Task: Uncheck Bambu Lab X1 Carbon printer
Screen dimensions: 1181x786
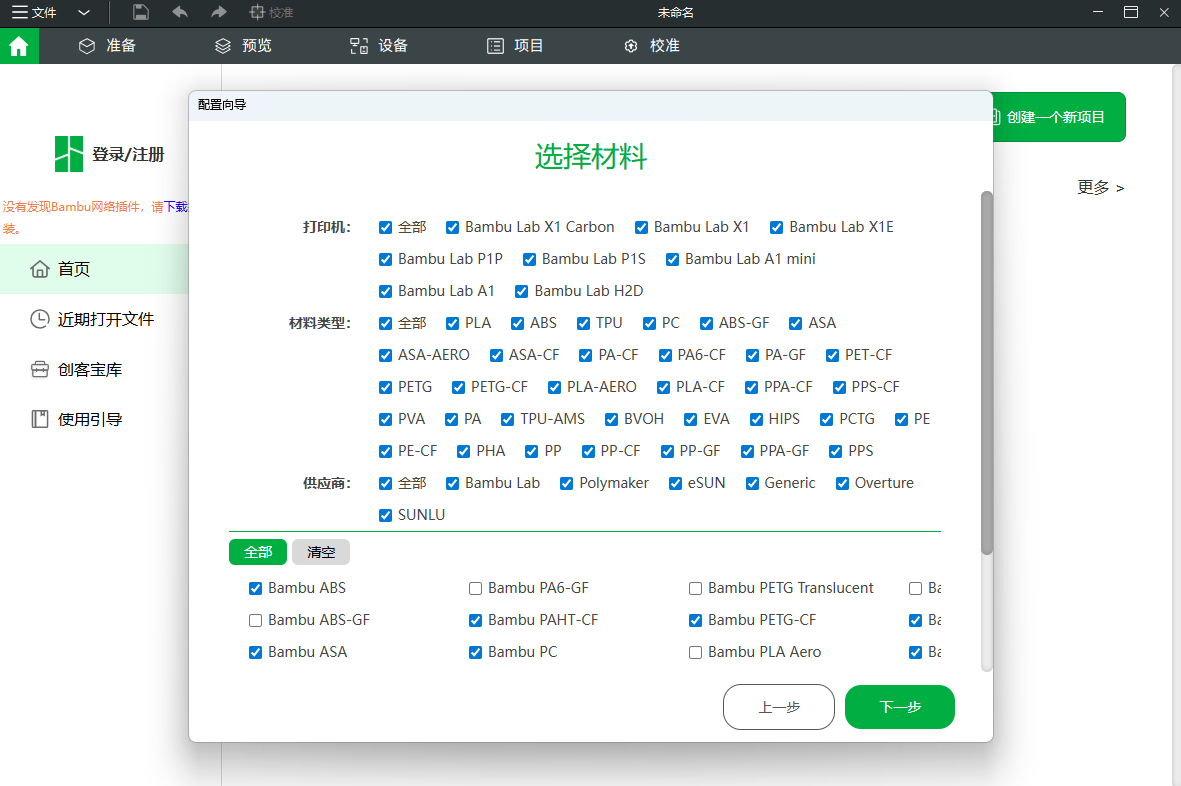Action: (453, 227)
